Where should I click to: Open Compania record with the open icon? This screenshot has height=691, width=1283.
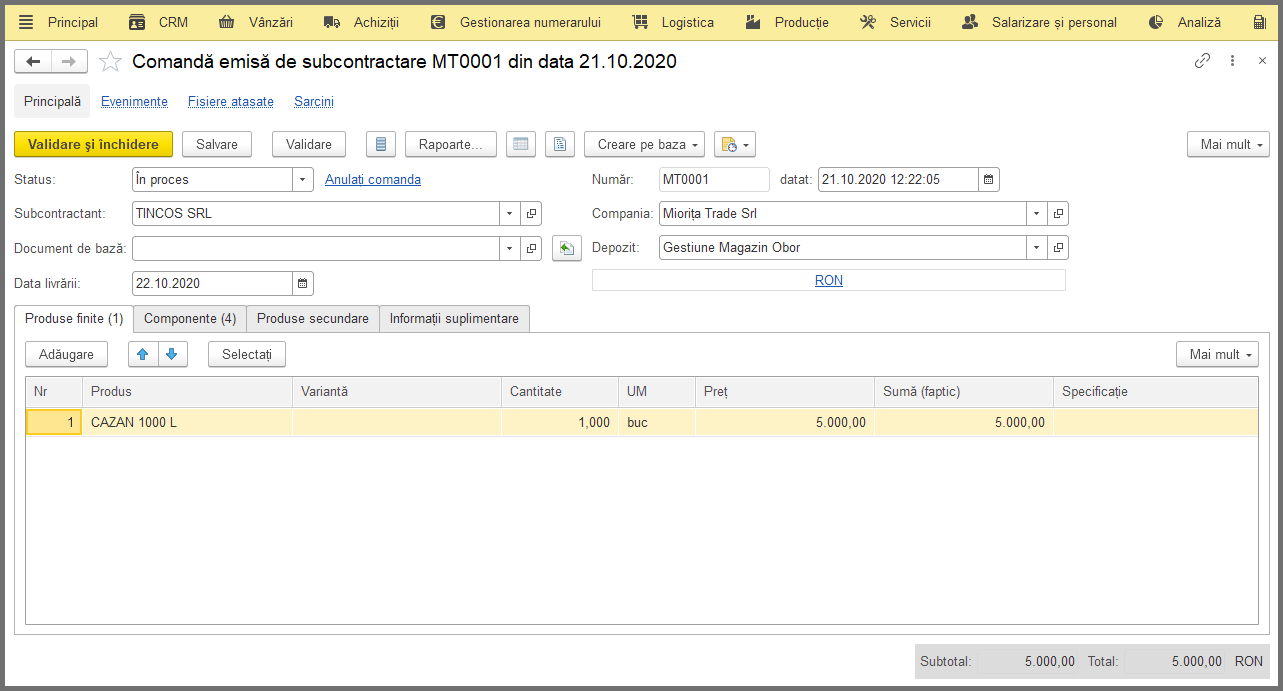(1059, 214)
